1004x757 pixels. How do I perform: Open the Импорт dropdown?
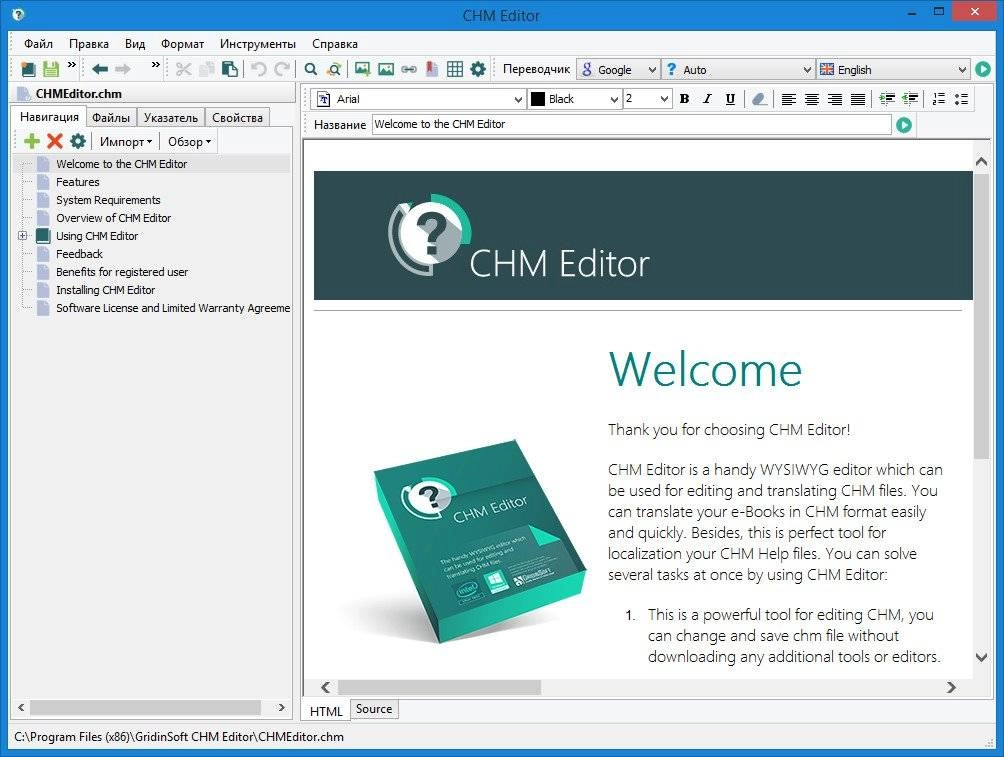[x=126, y=142]
